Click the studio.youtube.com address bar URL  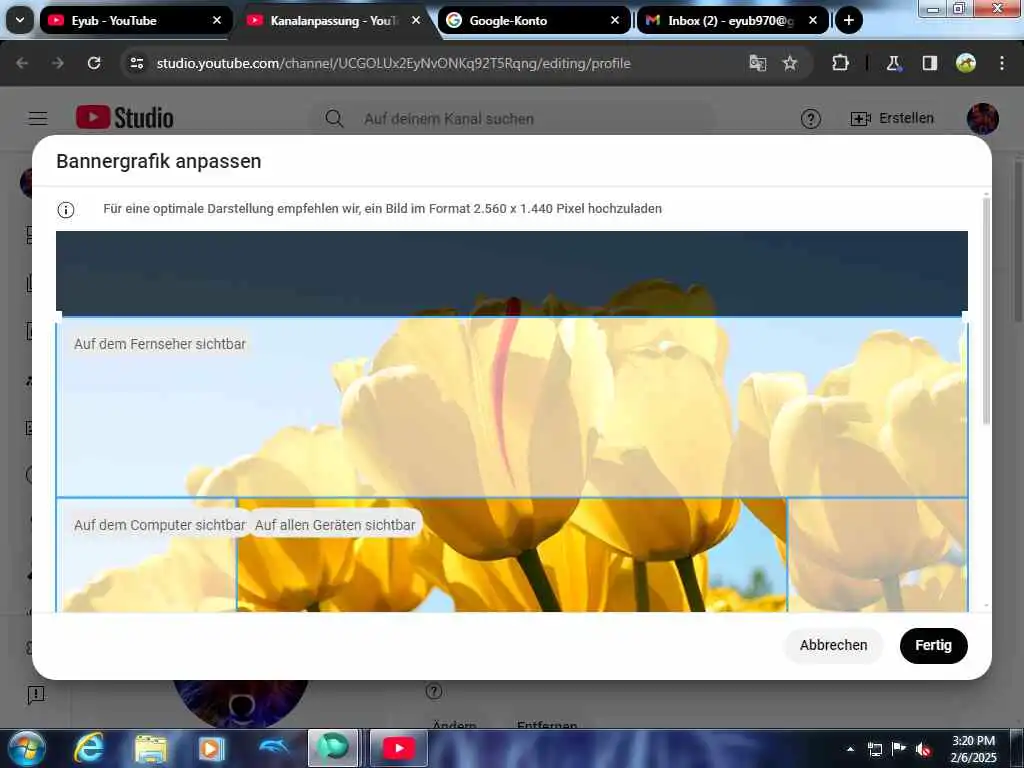[393, 63]
